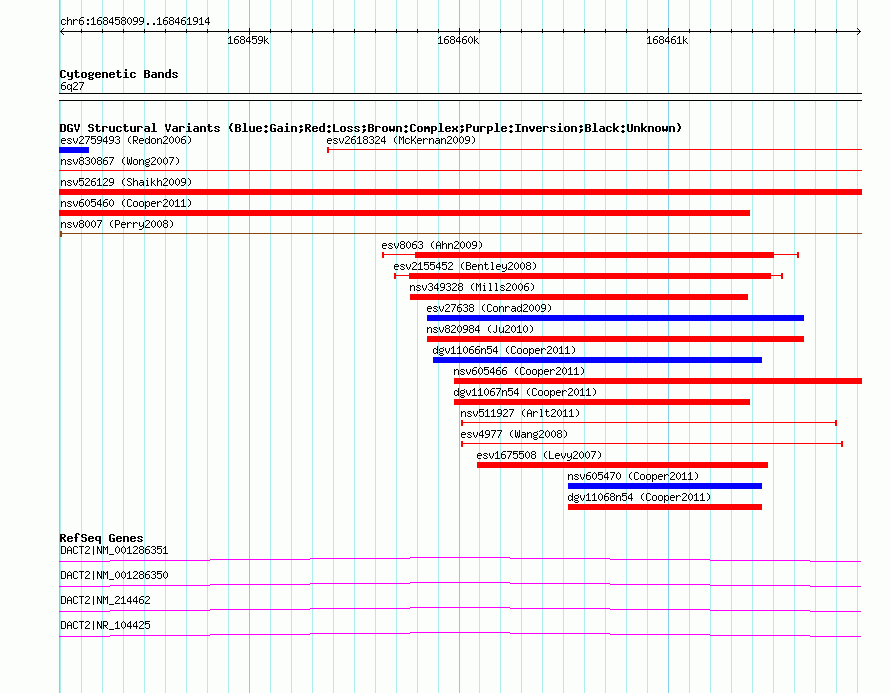The image size is (890, 693).
Task: Select the nsv820984 (Ju2010) label
Action: click(x=480, y=329)
